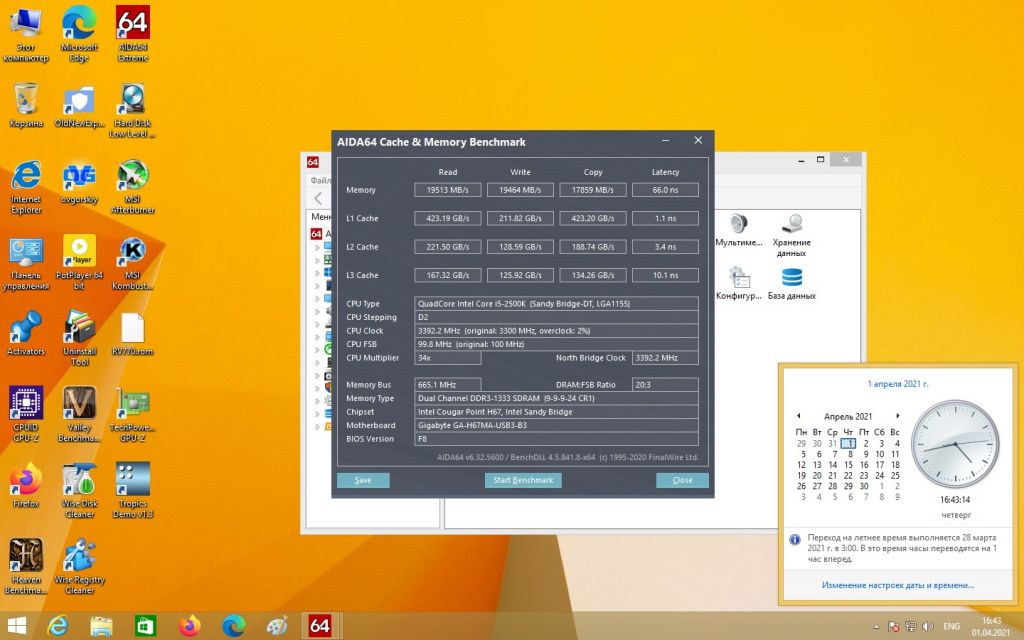This screenshot has width=1024, height=640.
Task: Minimize the benchmark dialog
Action: (665, 140)
